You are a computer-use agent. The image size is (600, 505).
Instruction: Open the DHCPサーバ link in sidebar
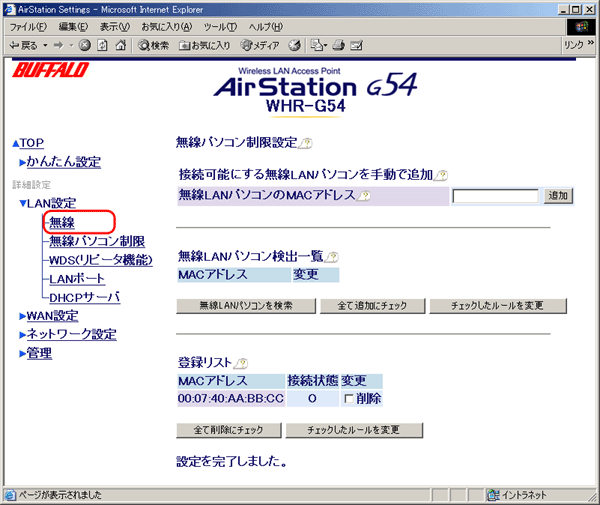[x=84, y=297]
